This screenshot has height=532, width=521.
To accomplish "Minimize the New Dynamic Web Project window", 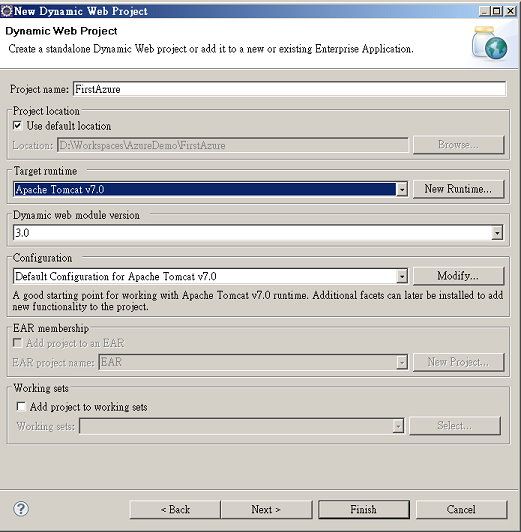I will (485, 11).
